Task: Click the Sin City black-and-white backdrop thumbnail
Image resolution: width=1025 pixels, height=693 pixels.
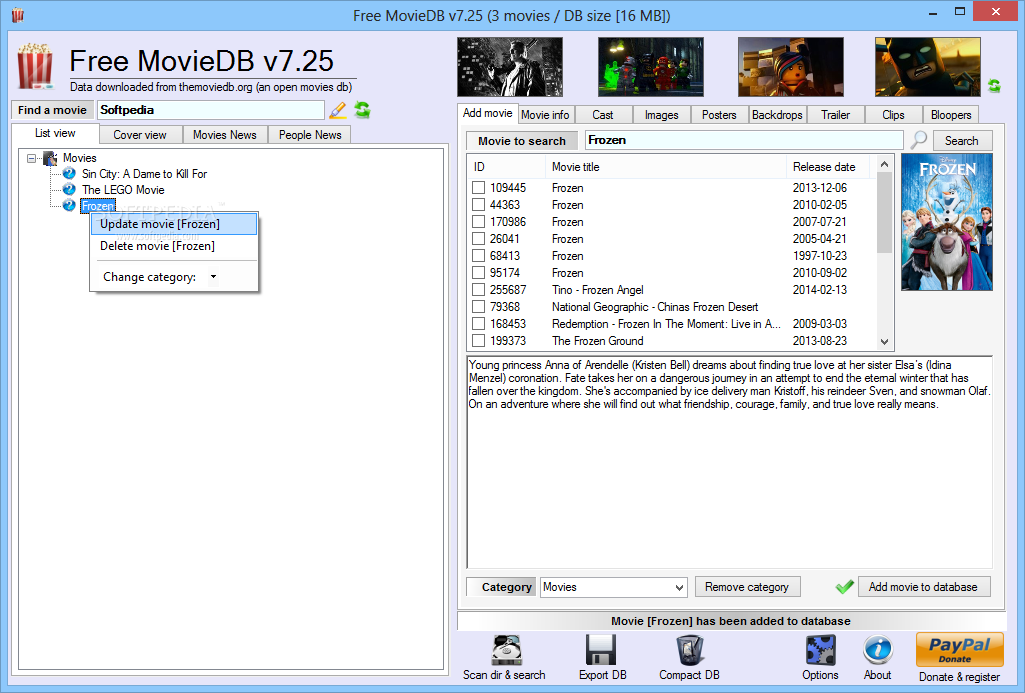Action: 510,67
